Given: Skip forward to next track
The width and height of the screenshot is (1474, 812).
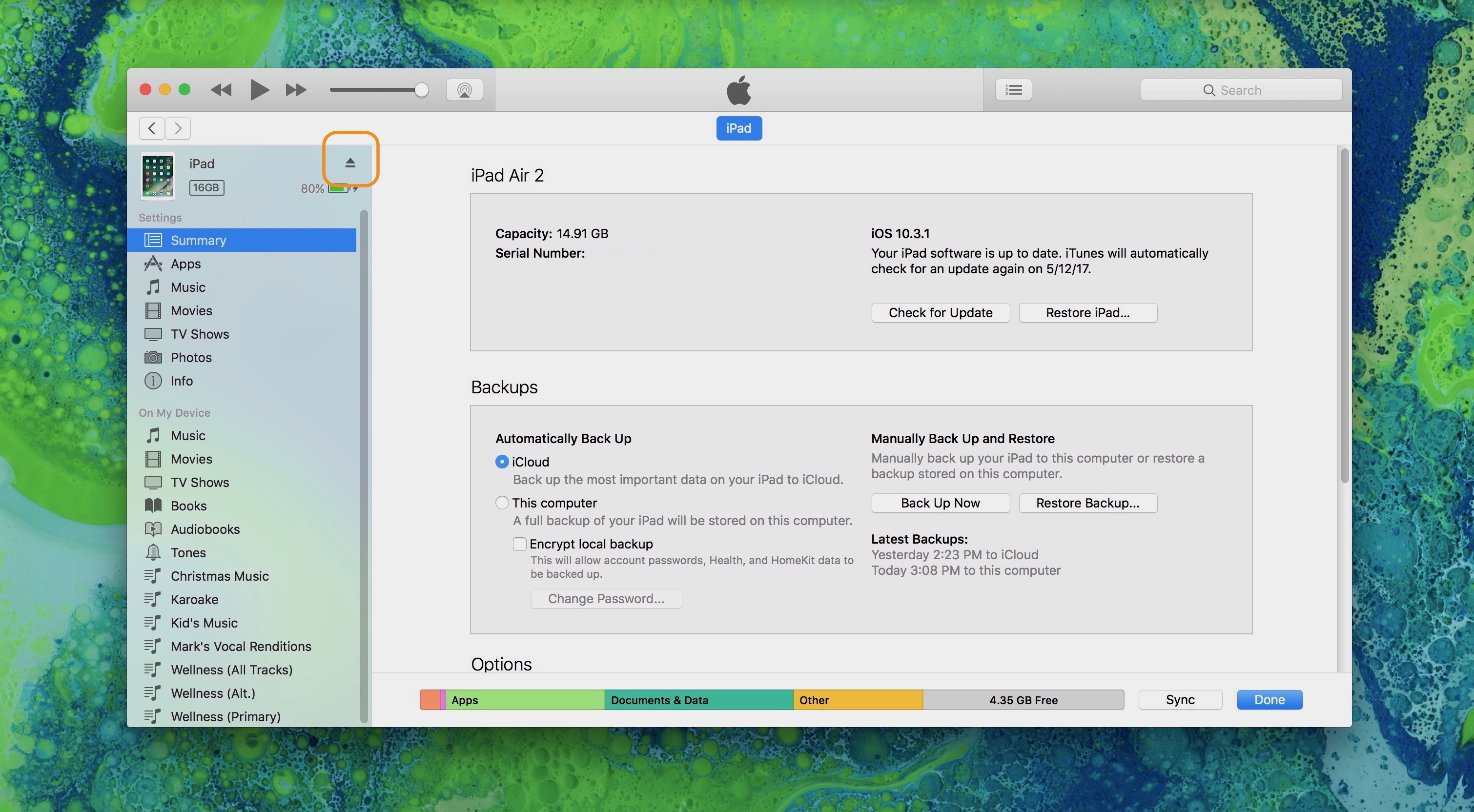Looking at the screenshot, I should coord(296,90).
